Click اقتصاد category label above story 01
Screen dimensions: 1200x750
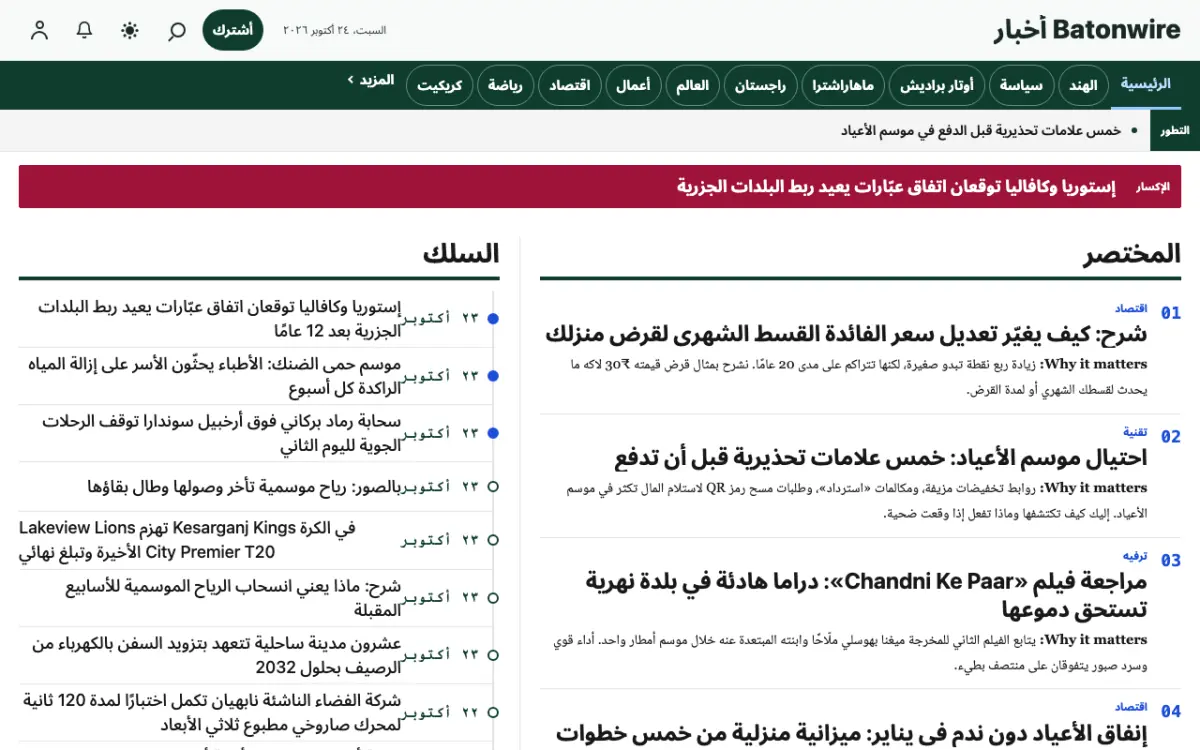pyautogui.click(x=1131, y=308)
